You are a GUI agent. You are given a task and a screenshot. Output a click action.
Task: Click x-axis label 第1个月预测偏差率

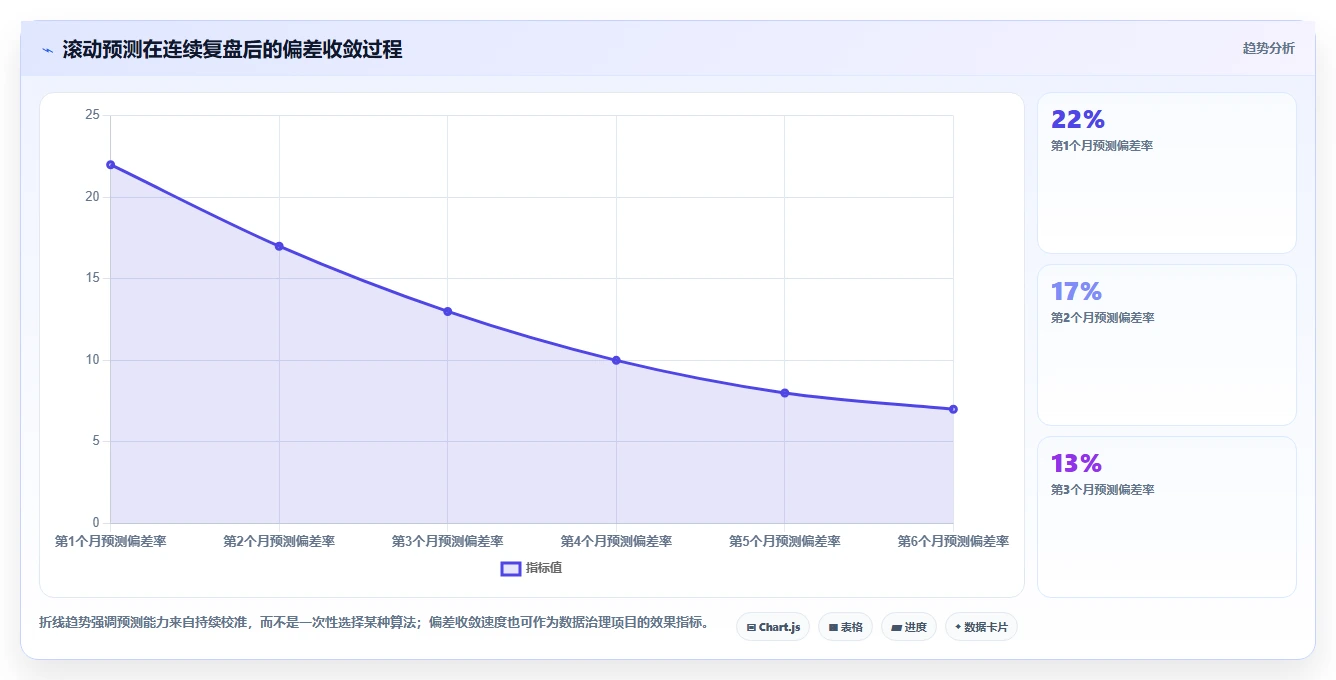point(110,541)
